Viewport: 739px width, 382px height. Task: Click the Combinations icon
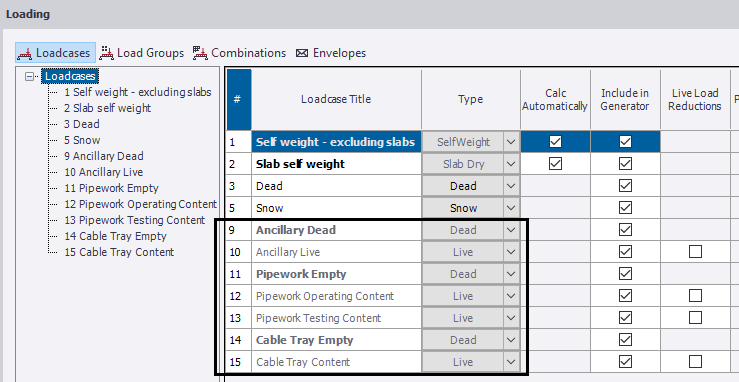pos(200,53)
